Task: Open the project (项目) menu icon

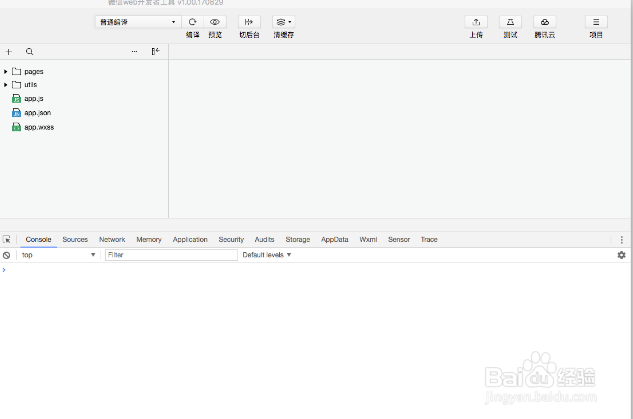Action: coord(596,22)
